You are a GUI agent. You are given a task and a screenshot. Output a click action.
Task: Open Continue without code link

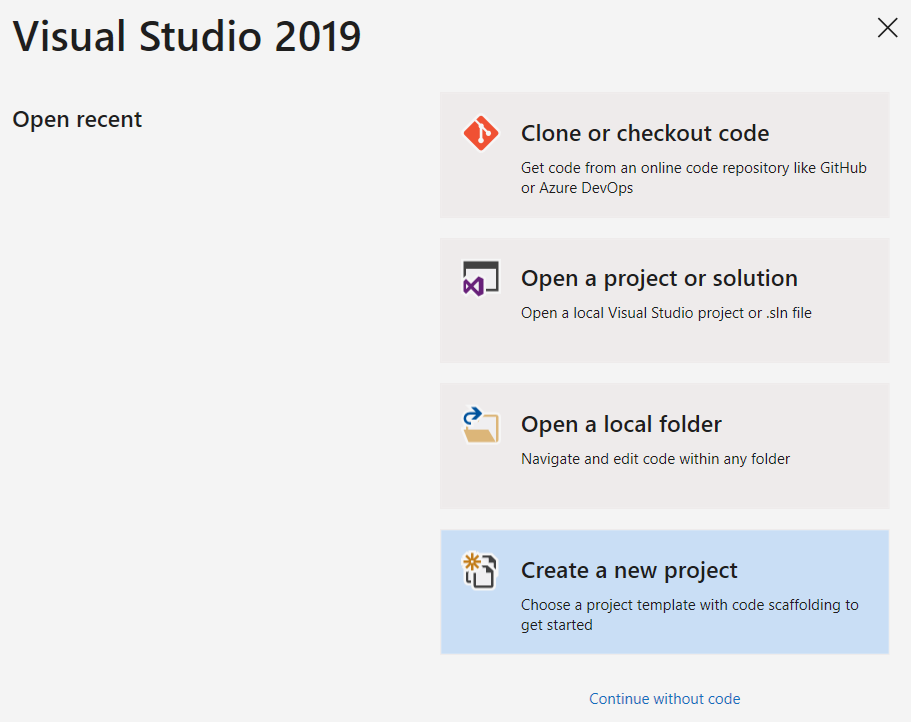[x=664, y=699]
